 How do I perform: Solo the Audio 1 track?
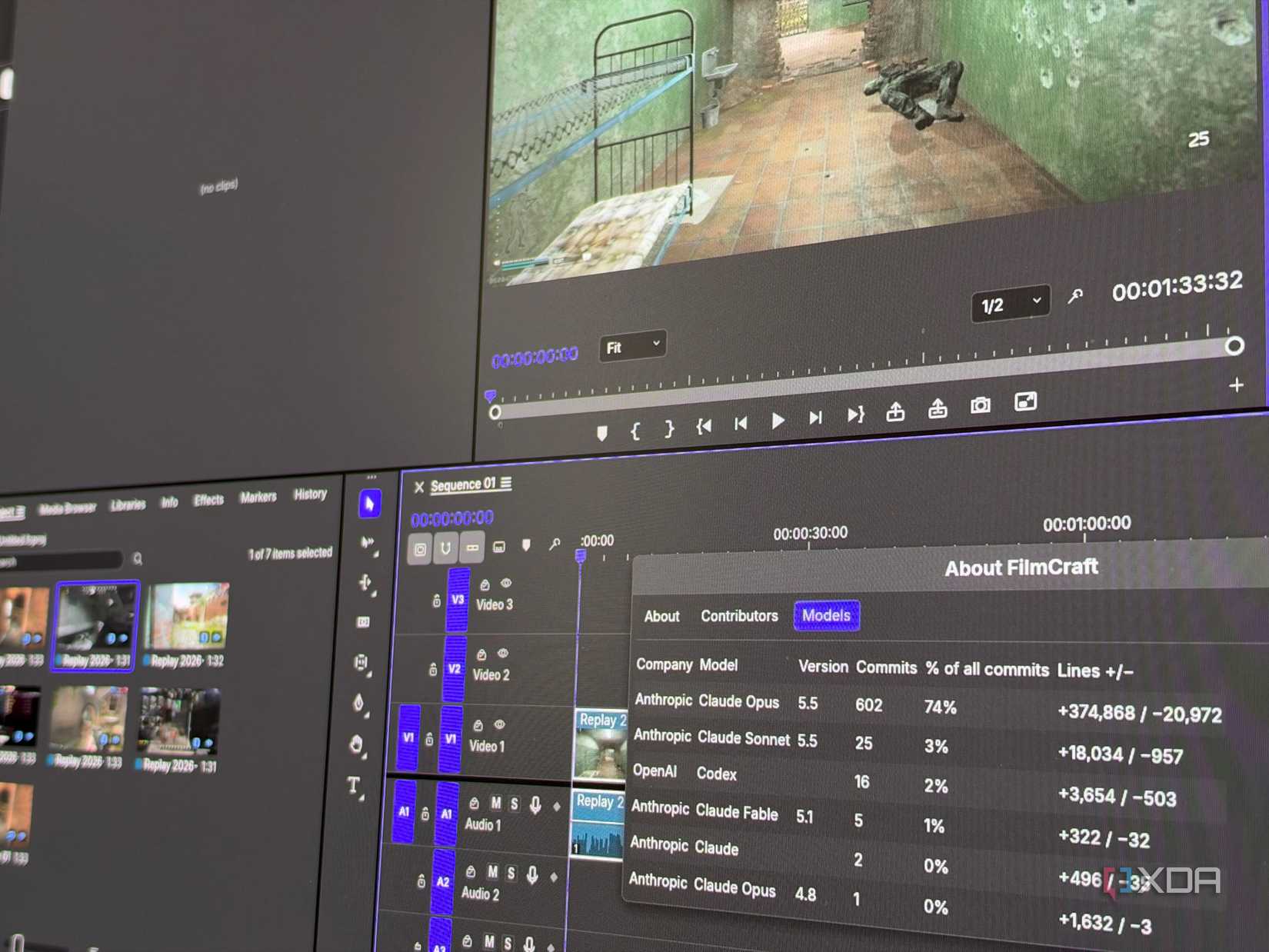click(515, 804)
